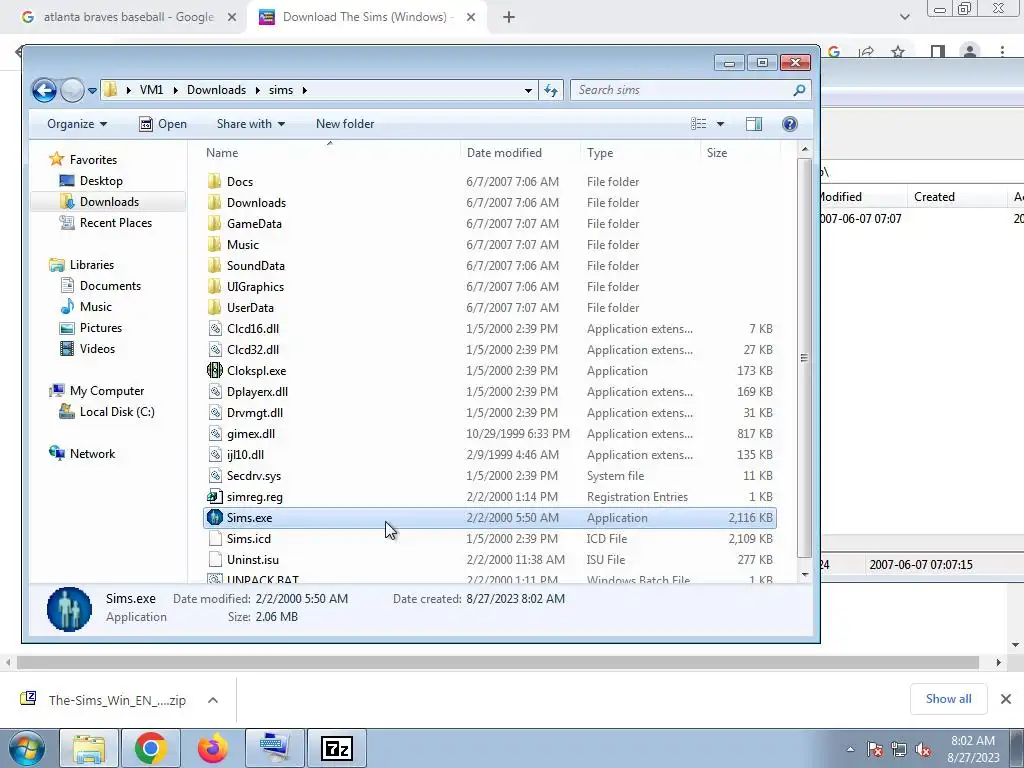Open the address bar history dropdown
1024x768 pixels.
pyautogui.click(x=528, y=90)
